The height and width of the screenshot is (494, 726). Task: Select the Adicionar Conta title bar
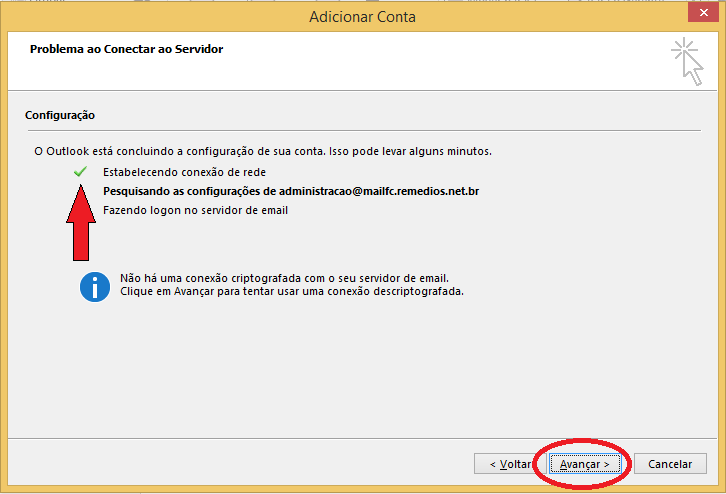click(x=363, y=16)
